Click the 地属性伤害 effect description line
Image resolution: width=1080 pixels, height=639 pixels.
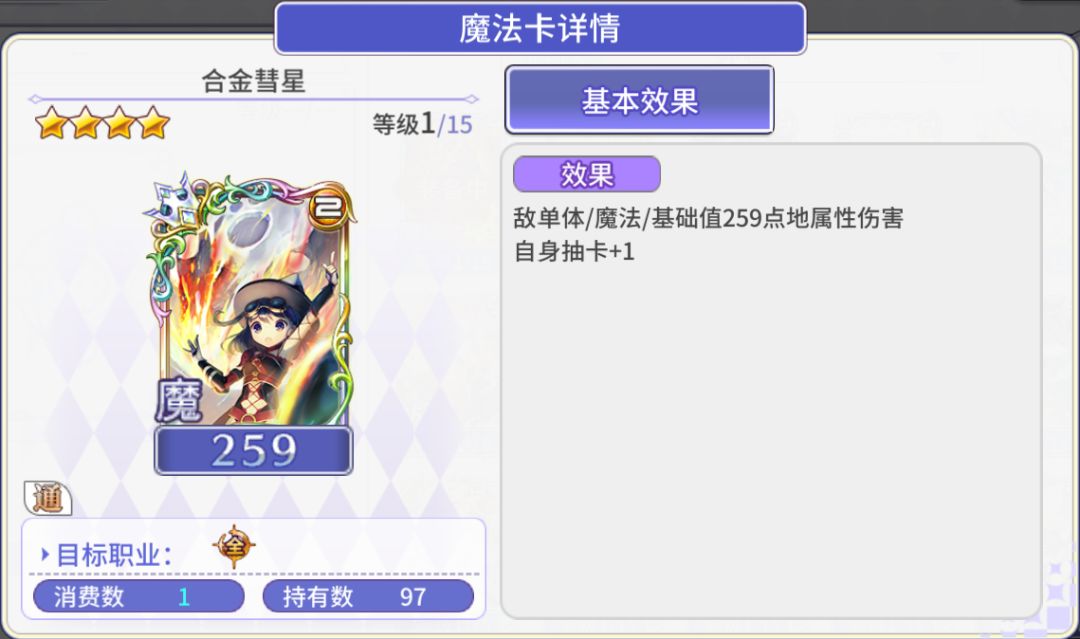[708, 218]
